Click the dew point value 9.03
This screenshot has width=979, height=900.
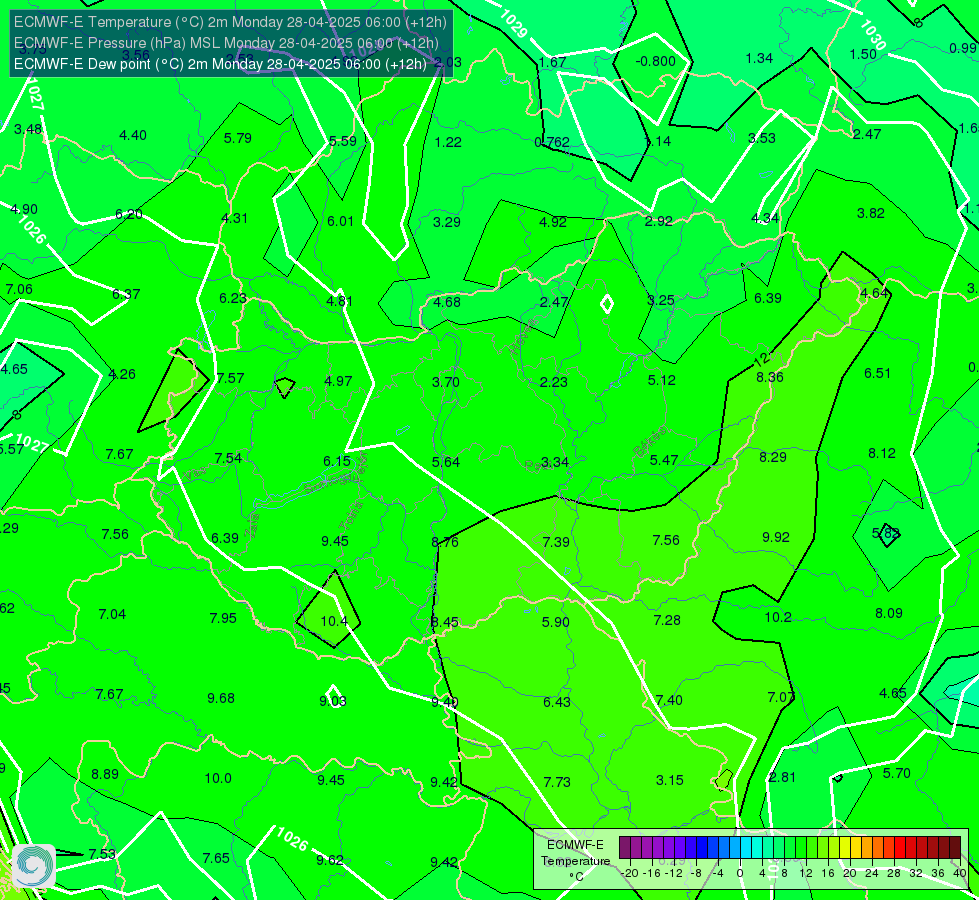[x=333, y=701]
